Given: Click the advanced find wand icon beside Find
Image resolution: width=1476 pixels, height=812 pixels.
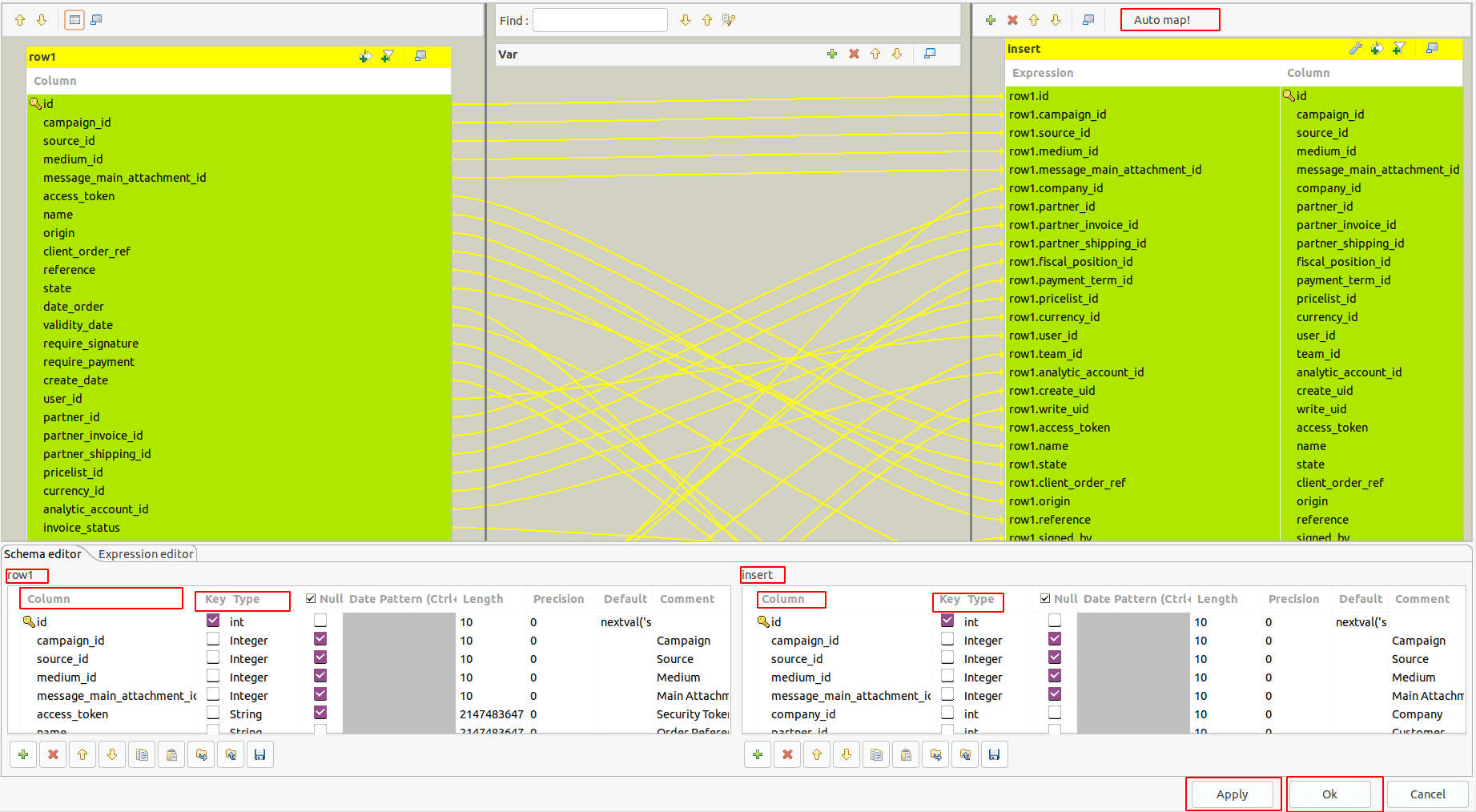Looking at the screenshot, I should click(728, 20).
